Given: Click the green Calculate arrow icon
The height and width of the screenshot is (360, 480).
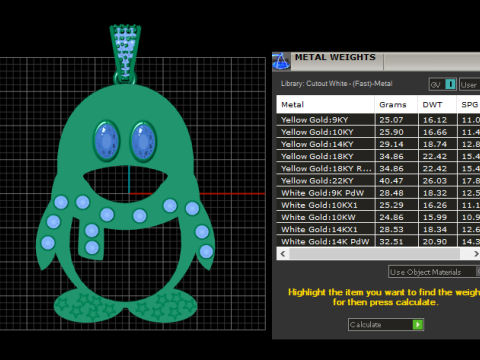Looking at the screenshot, I should pyautogui.click(x=417, y=324).
